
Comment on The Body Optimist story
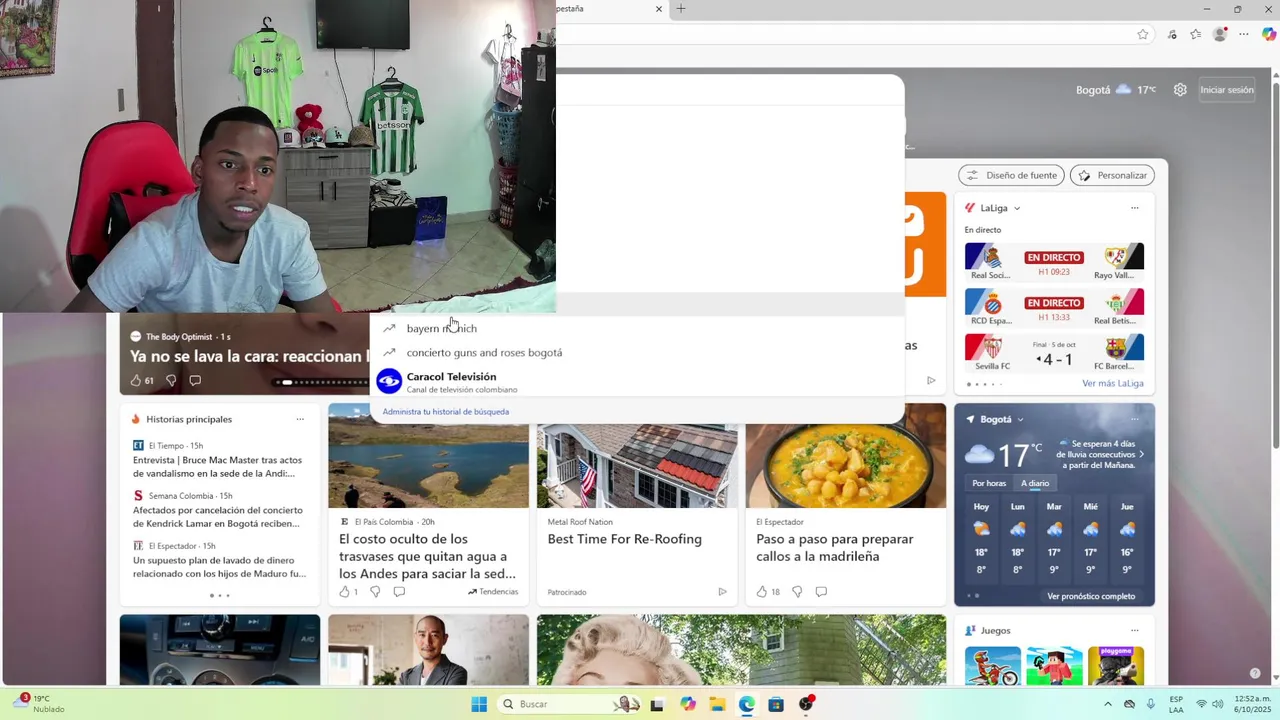click(x=195, y=381)
